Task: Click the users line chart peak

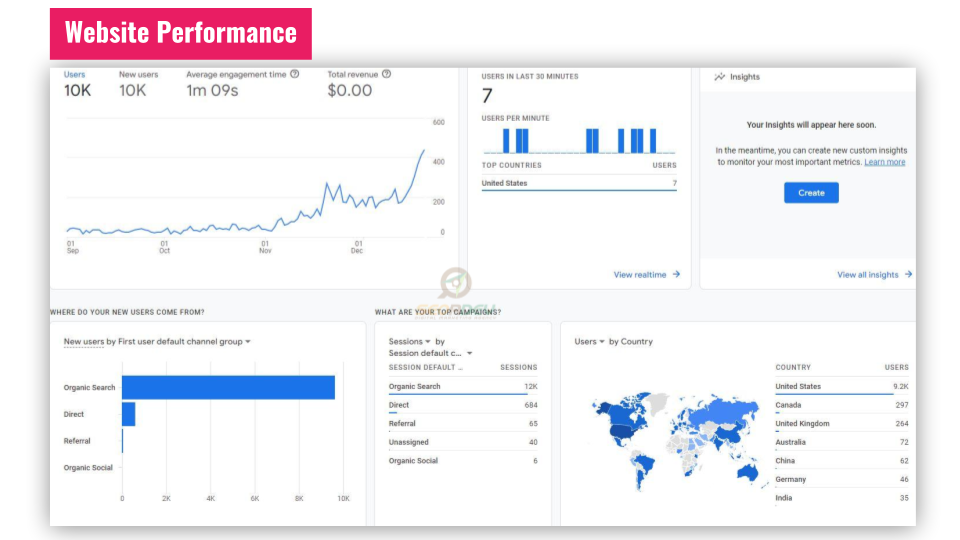Action: point(424,151)
